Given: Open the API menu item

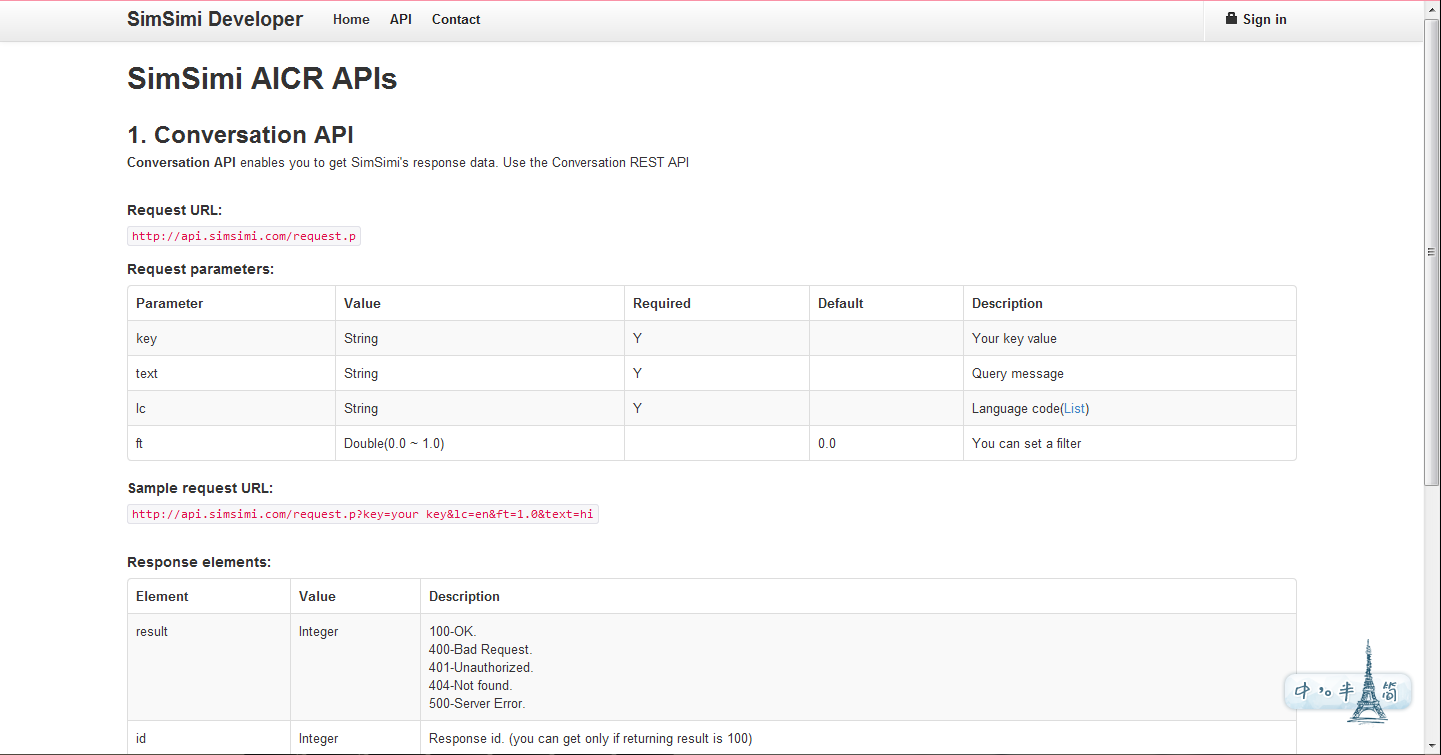Looking at the screenshot, I should click(401, 20).
